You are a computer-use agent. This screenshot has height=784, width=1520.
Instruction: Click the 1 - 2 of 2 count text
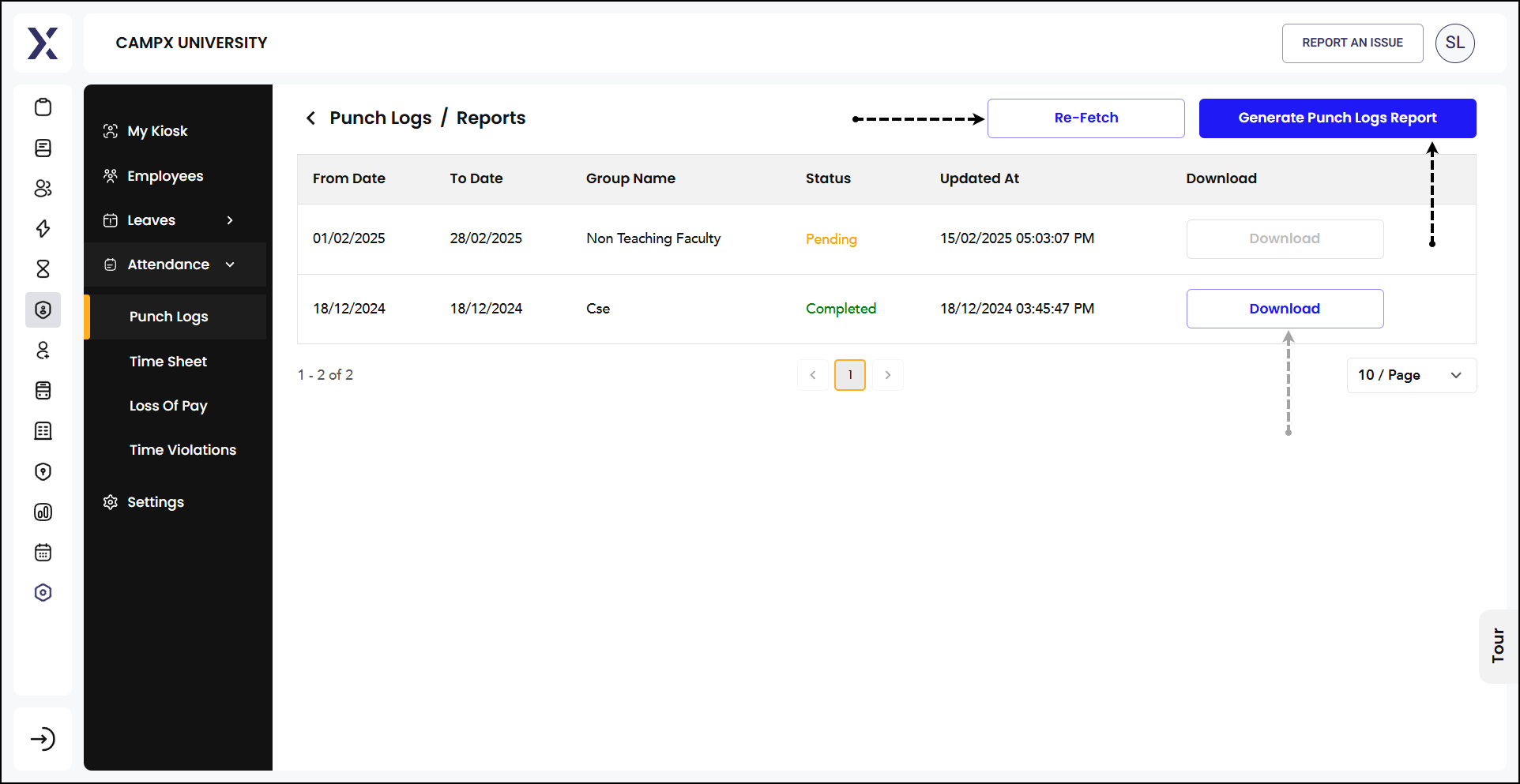click(x=325, y=375)
